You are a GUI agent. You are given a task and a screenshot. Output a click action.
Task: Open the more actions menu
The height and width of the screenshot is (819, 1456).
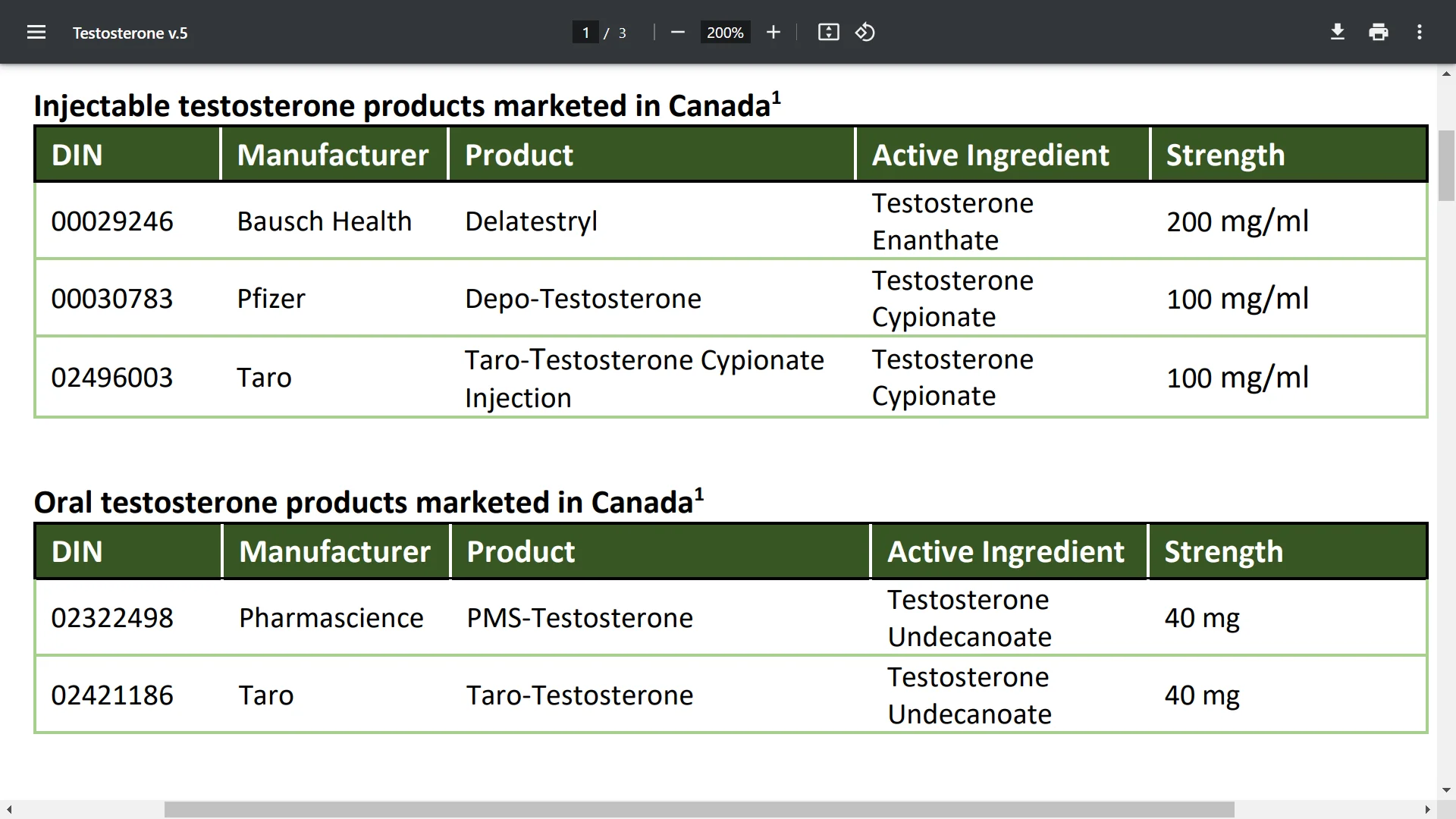(1420, 32)
